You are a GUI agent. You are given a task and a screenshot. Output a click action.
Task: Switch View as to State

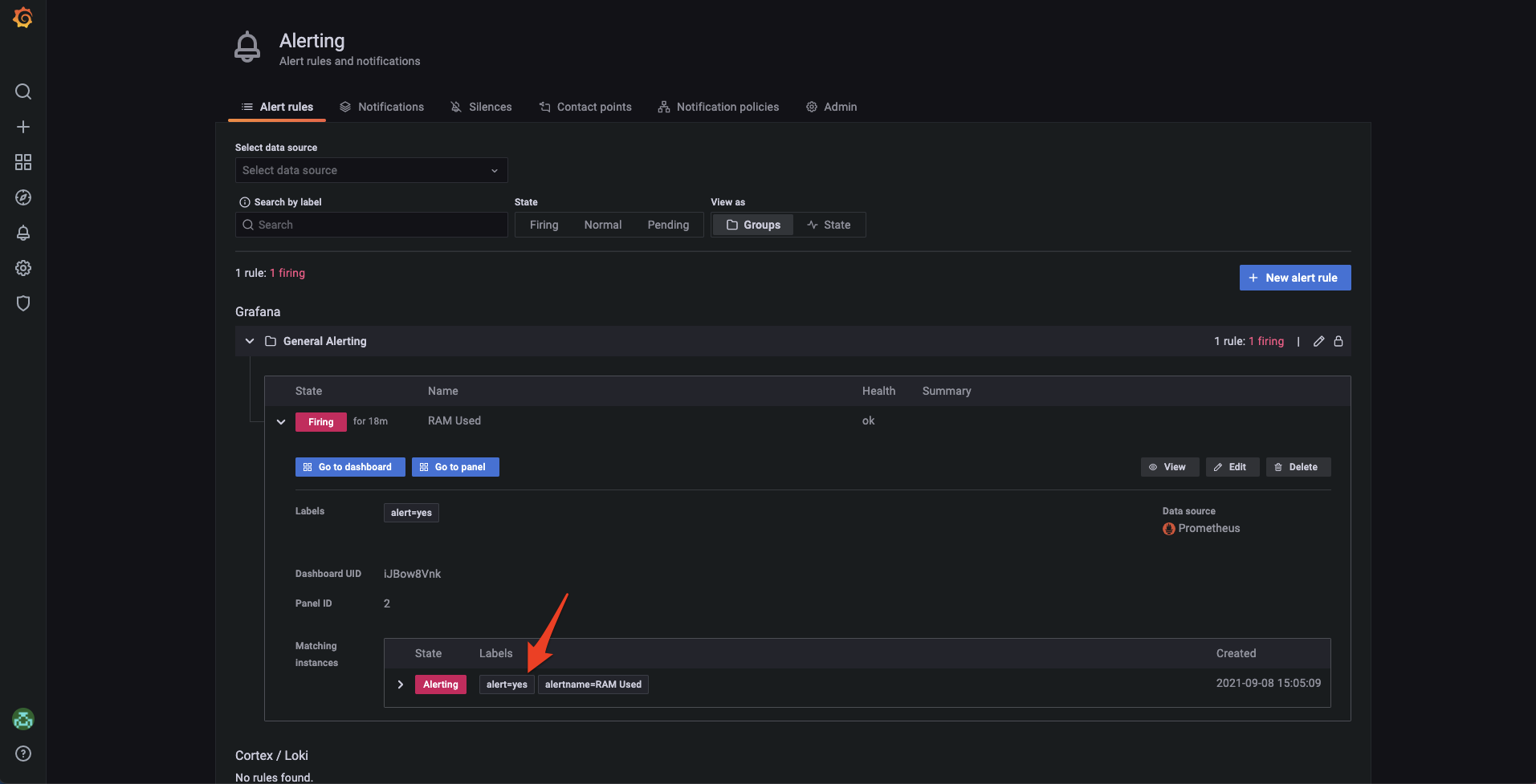(829, 225)
